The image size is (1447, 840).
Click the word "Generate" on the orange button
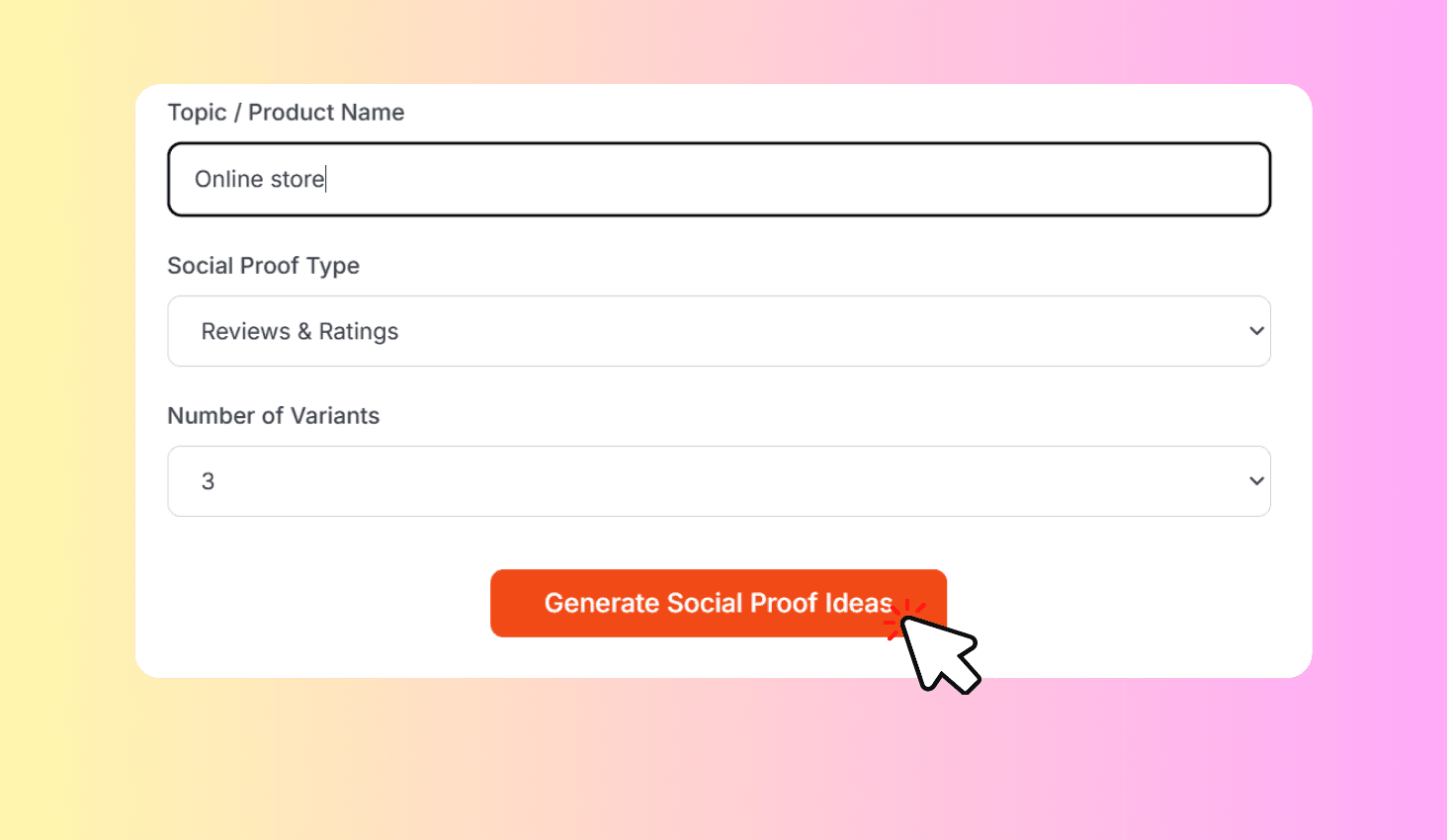(x=601, y=603)
